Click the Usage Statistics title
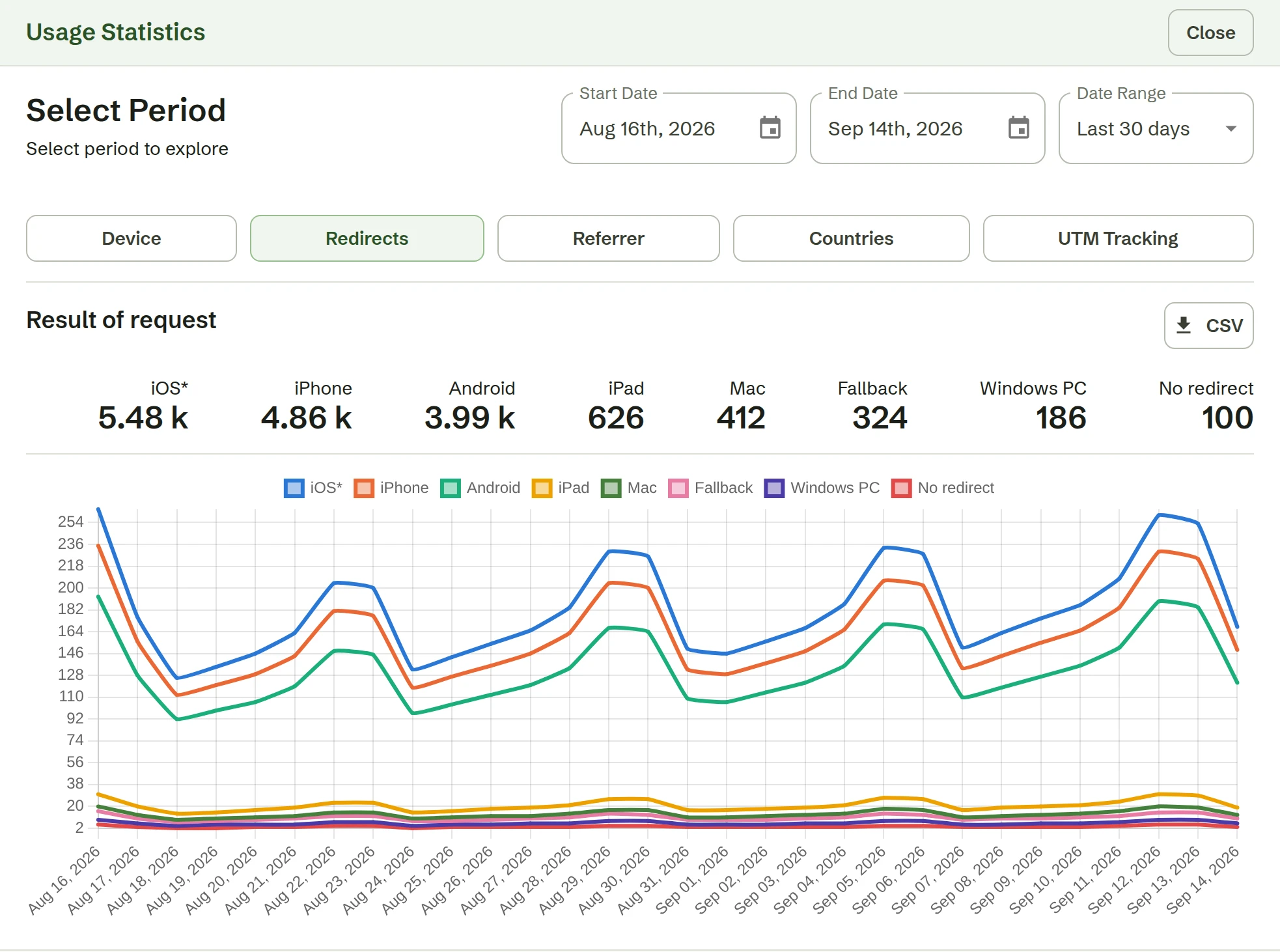 pos(116,33)
